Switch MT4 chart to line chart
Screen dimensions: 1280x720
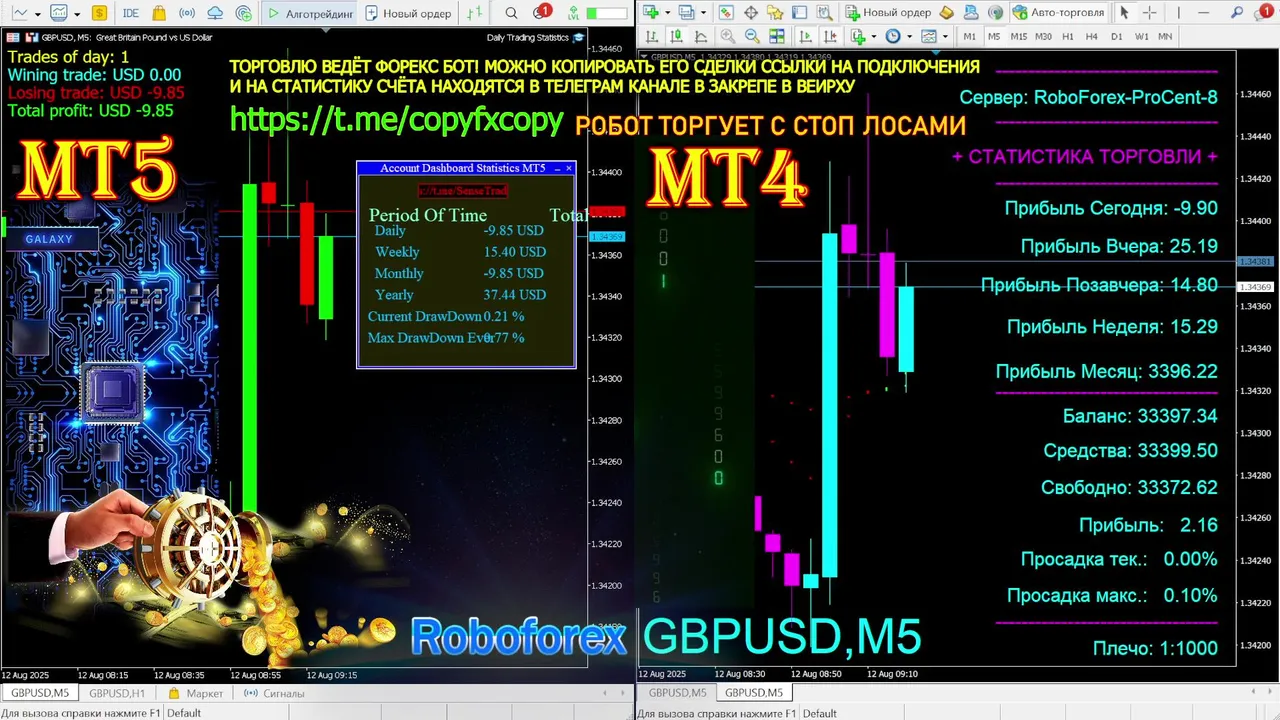[x=701, y=36]
